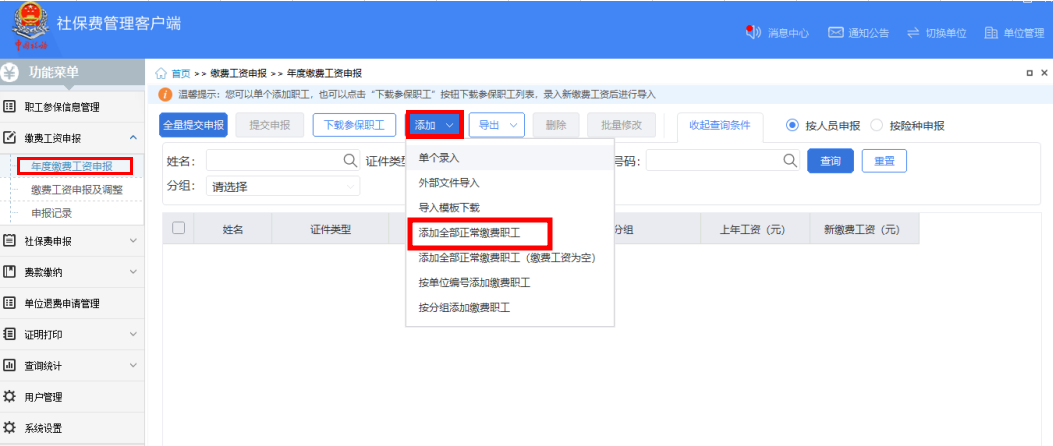This screenshot has height=446, width=1053.
Task: Click the 证明打印 icon
Action: point(9,334)
